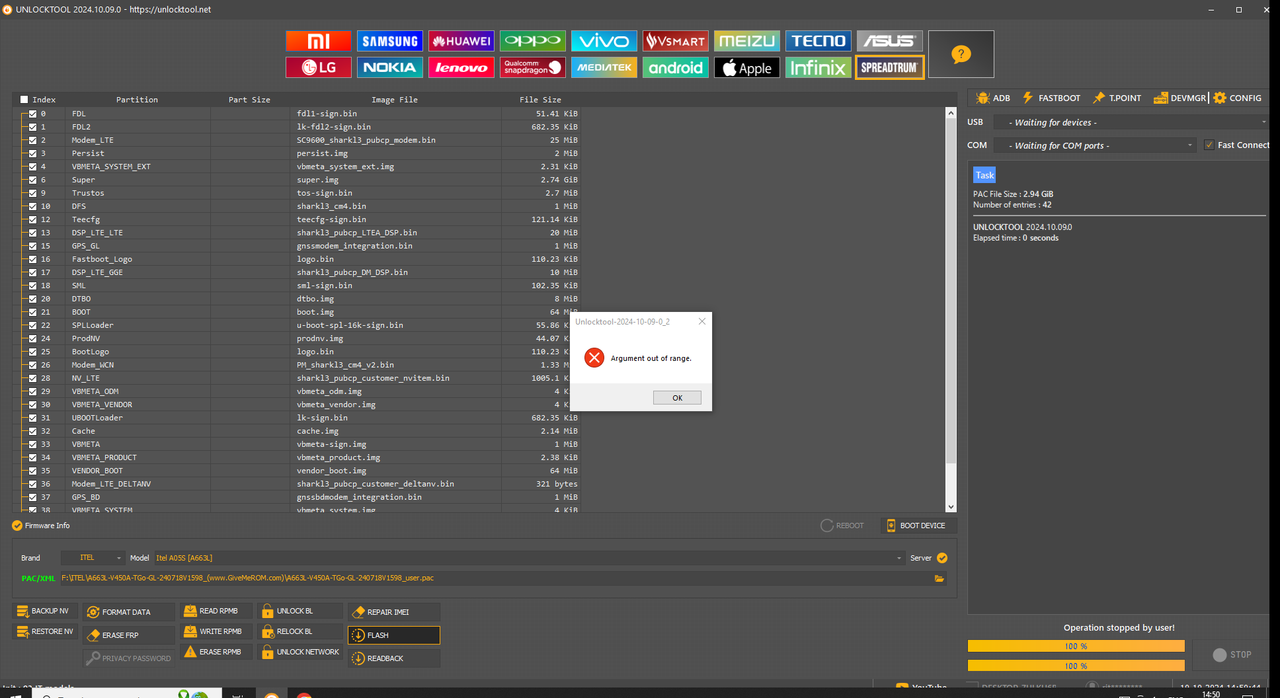Click OK in the error dialog

click(677, 398)
